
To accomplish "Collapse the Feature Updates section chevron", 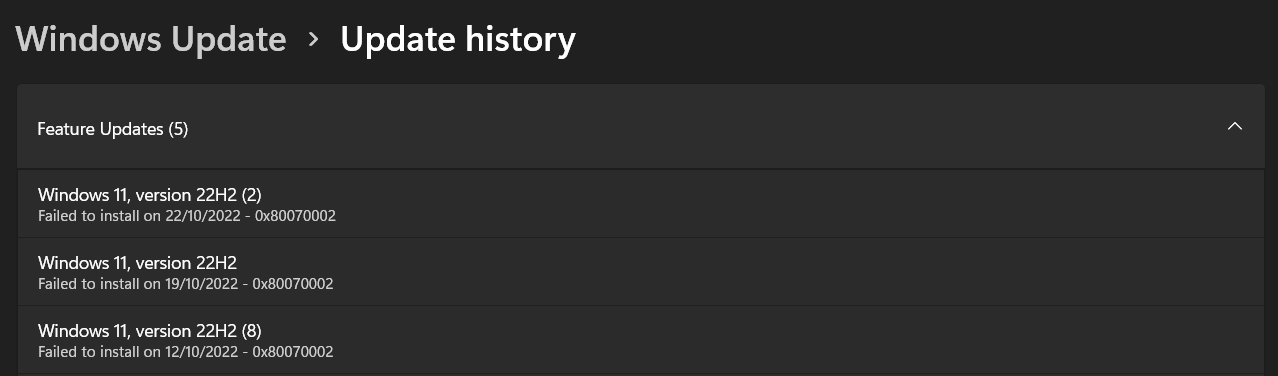I will (1235, 127).
